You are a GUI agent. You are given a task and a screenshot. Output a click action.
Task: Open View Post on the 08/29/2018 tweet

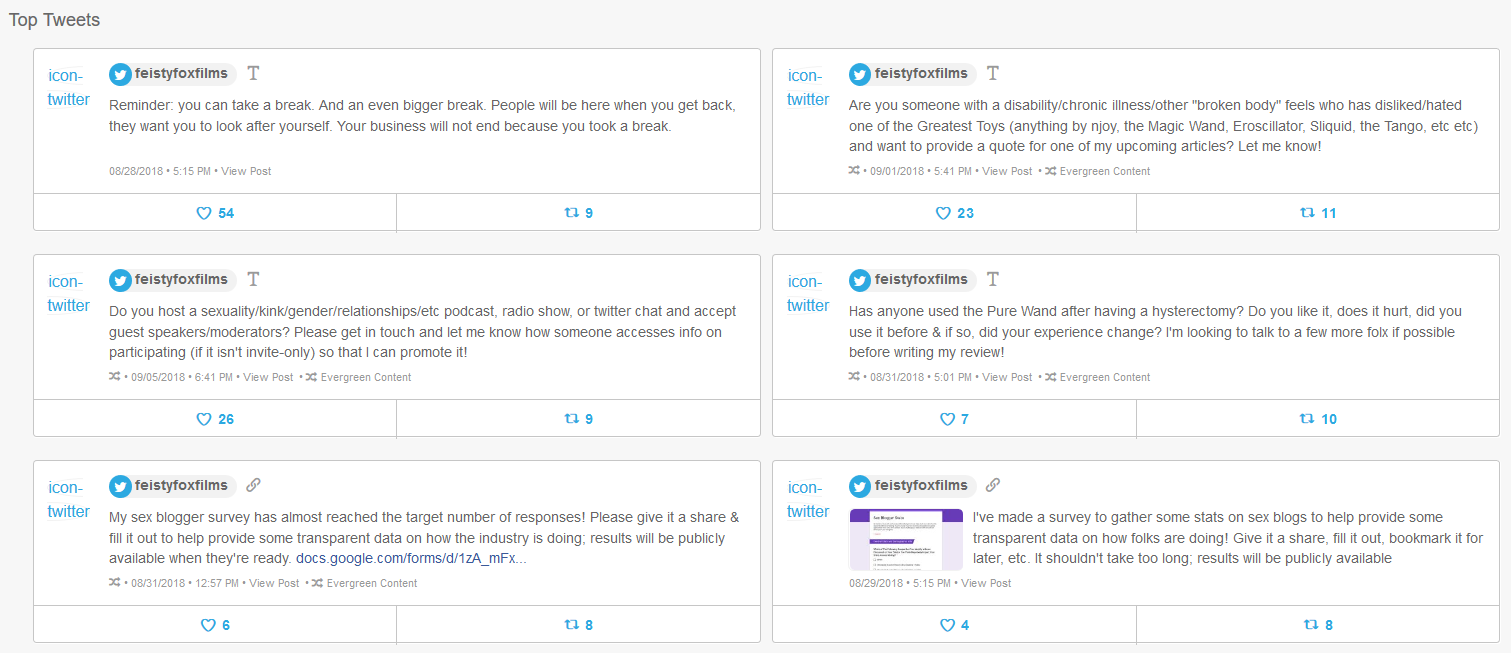click(x=986, y=583)
